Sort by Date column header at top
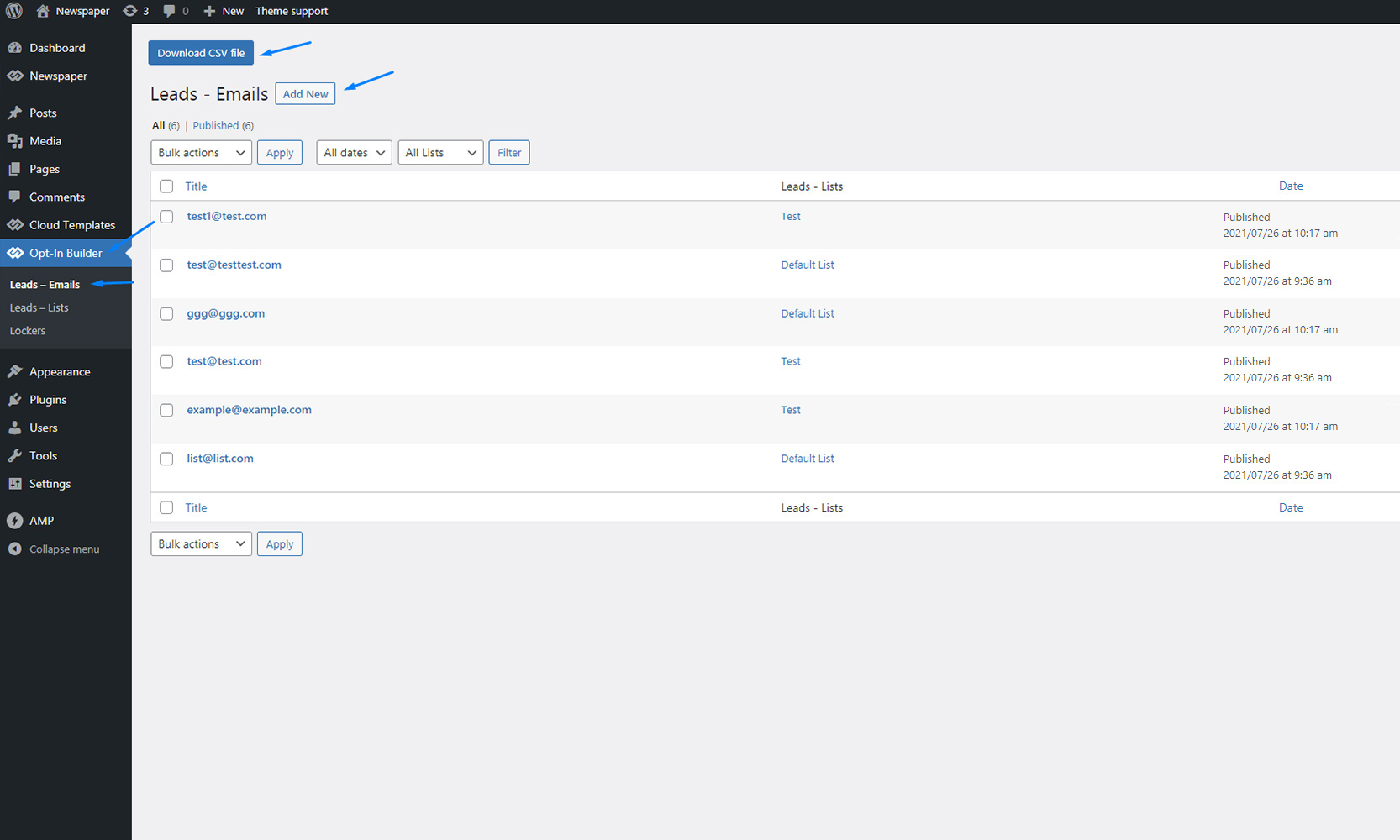The image size is (1400, 840). tap(1291, 186)
